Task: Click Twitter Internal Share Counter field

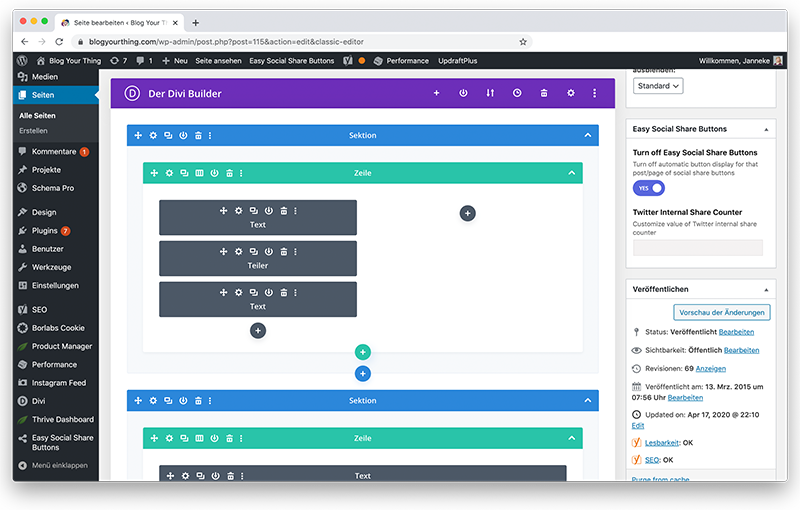Action: pos(697,248)
